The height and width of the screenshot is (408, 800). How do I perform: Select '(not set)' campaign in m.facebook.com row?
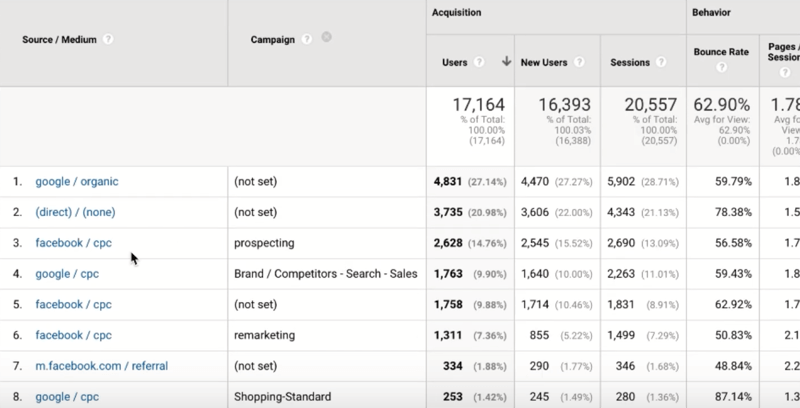[x=256, y=366]
